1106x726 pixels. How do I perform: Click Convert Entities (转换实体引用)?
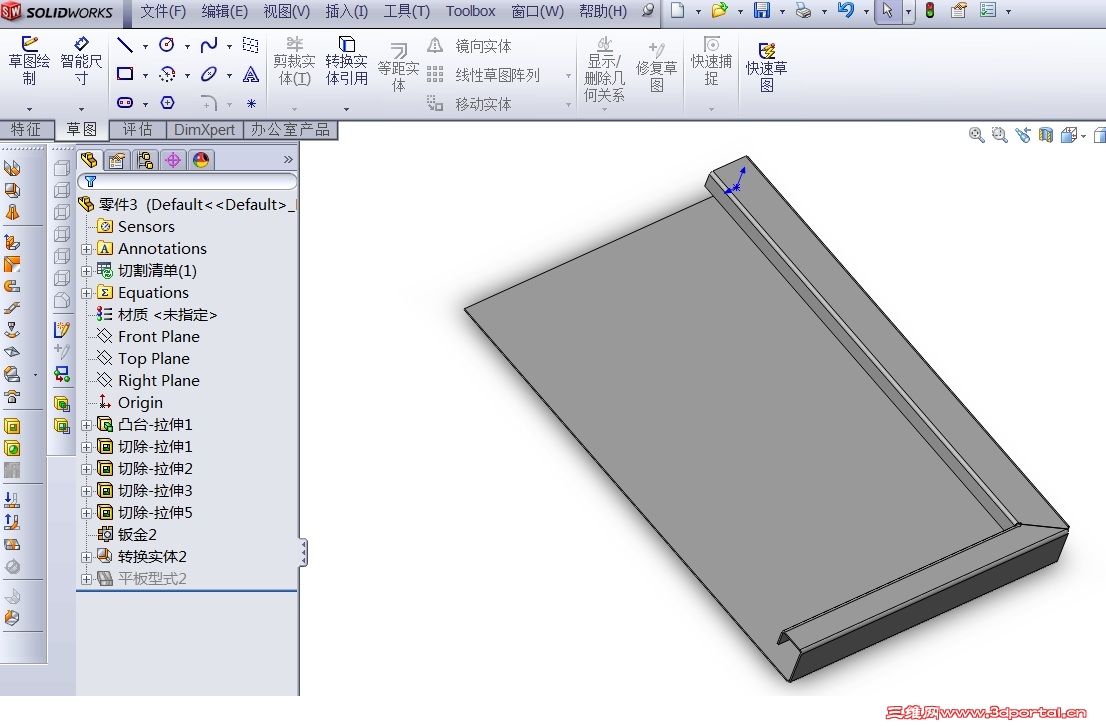click(x=346, y=62)
